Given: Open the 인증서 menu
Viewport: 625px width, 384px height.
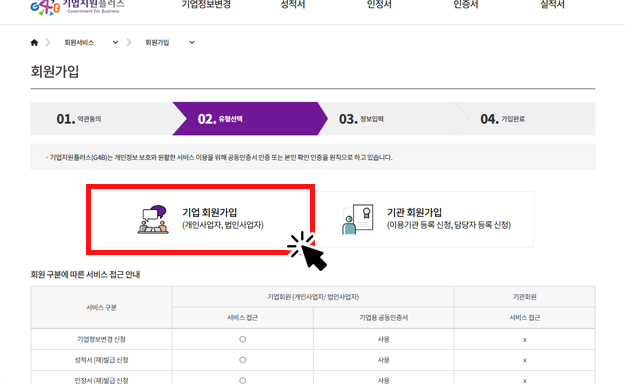Looking at the screenshot, I should point(466,5).
